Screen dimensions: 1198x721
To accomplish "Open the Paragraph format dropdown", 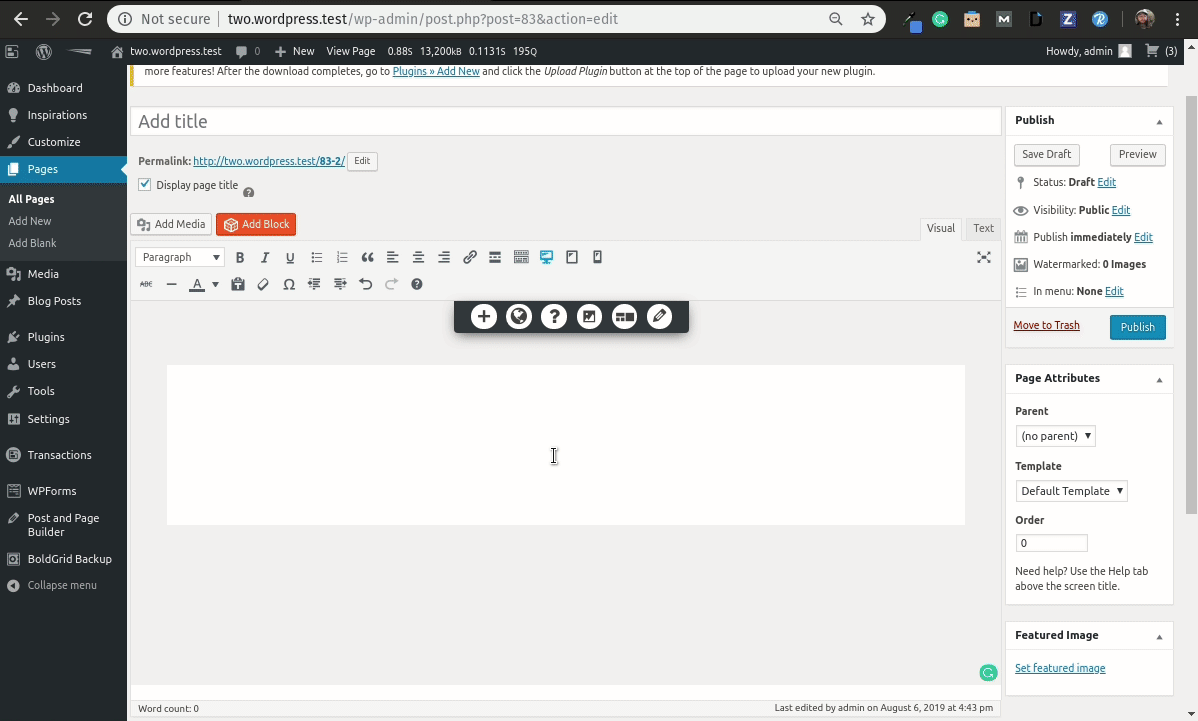I will 180,258.
